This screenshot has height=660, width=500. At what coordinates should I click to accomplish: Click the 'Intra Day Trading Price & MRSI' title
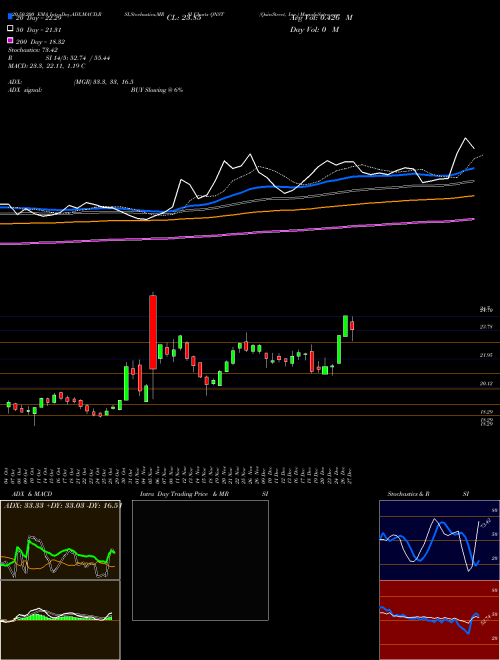(204, 494)
